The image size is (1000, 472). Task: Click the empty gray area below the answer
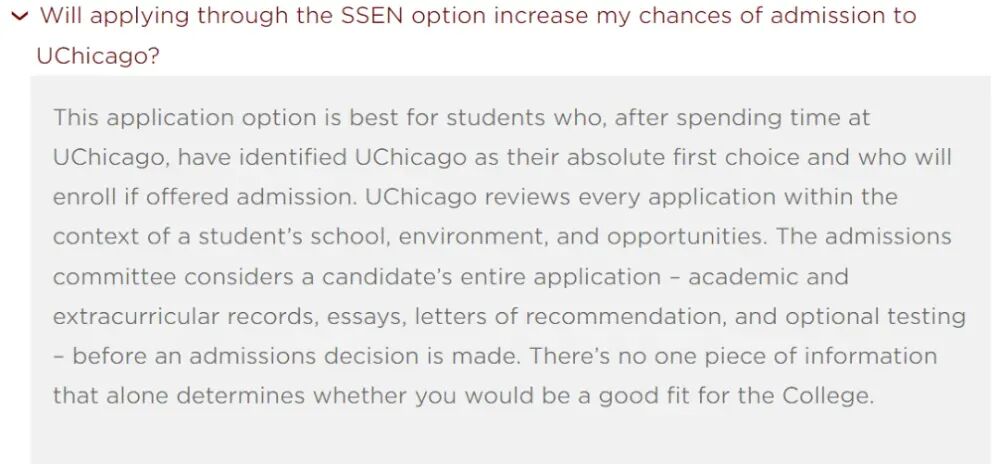(510, 437)
